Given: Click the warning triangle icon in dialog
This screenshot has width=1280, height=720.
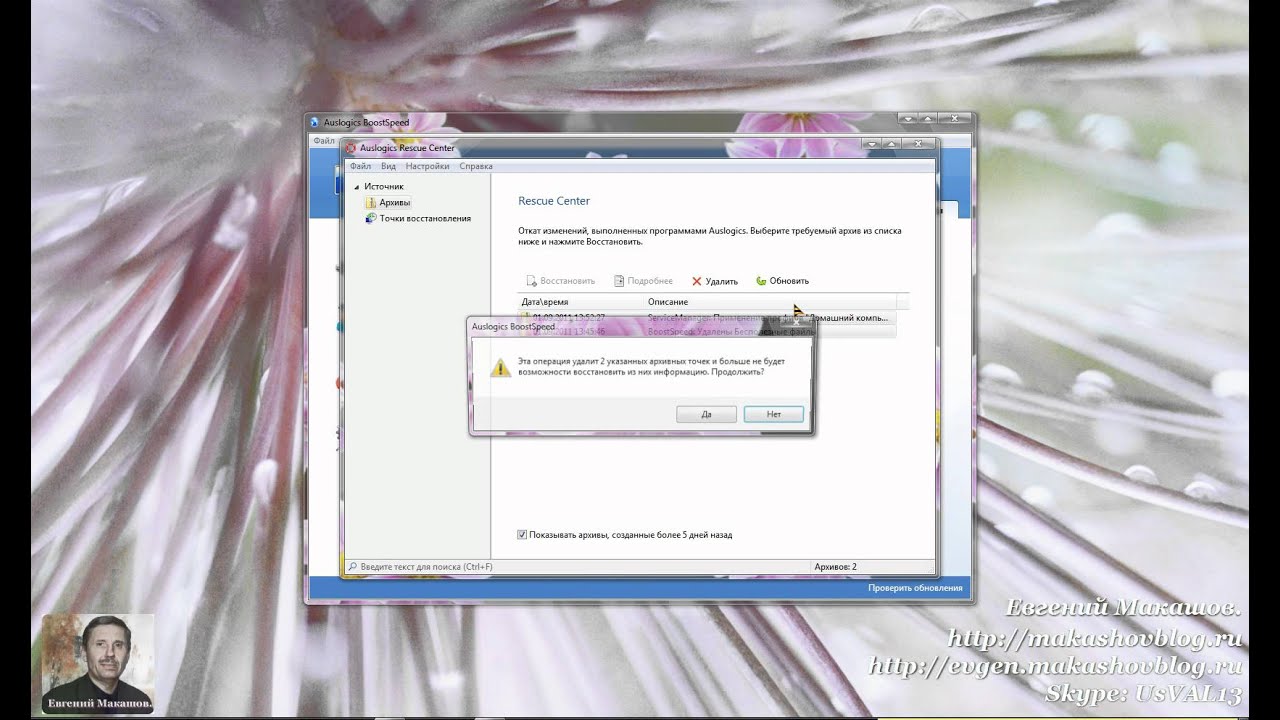Looking at the screenshot, I should click(500, 366).
